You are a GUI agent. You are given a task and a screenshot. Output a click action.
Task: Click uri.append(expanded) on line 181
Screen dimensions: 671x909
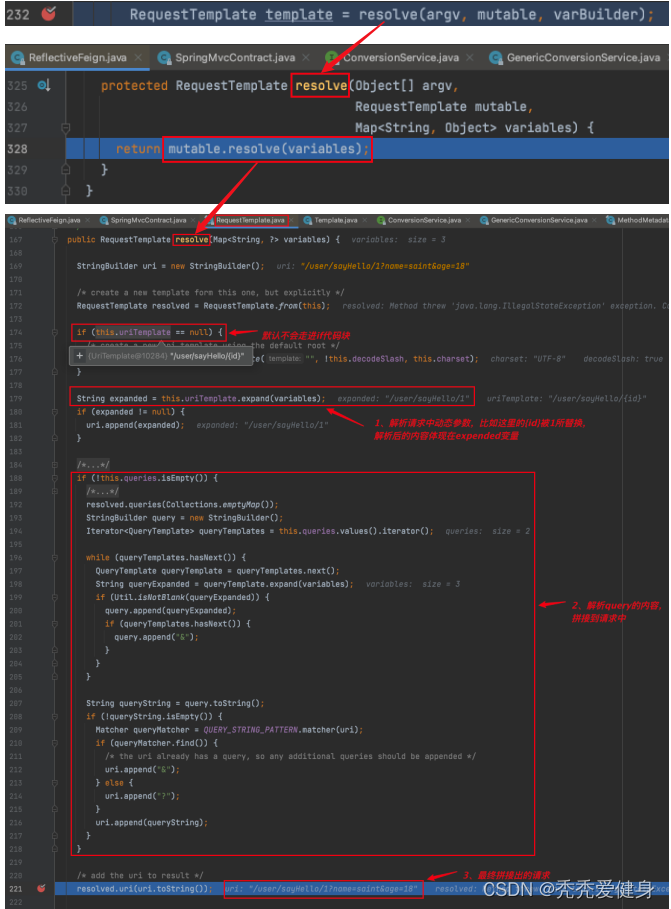click(x=135, y=425)
